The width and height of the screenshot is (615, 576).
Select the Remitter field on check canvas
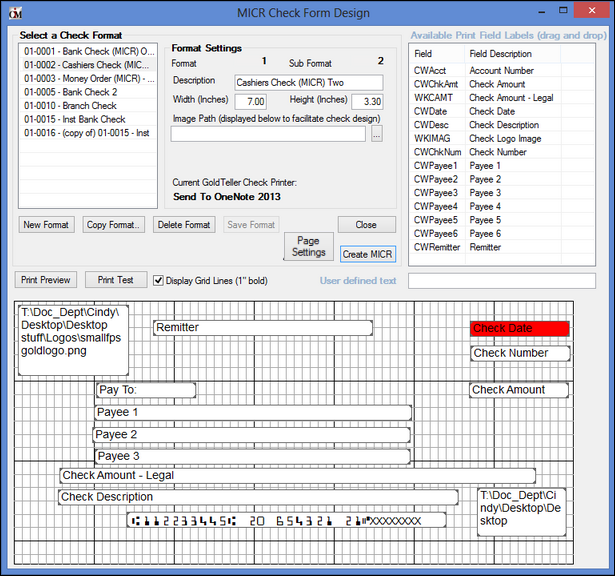pos(263,327)
